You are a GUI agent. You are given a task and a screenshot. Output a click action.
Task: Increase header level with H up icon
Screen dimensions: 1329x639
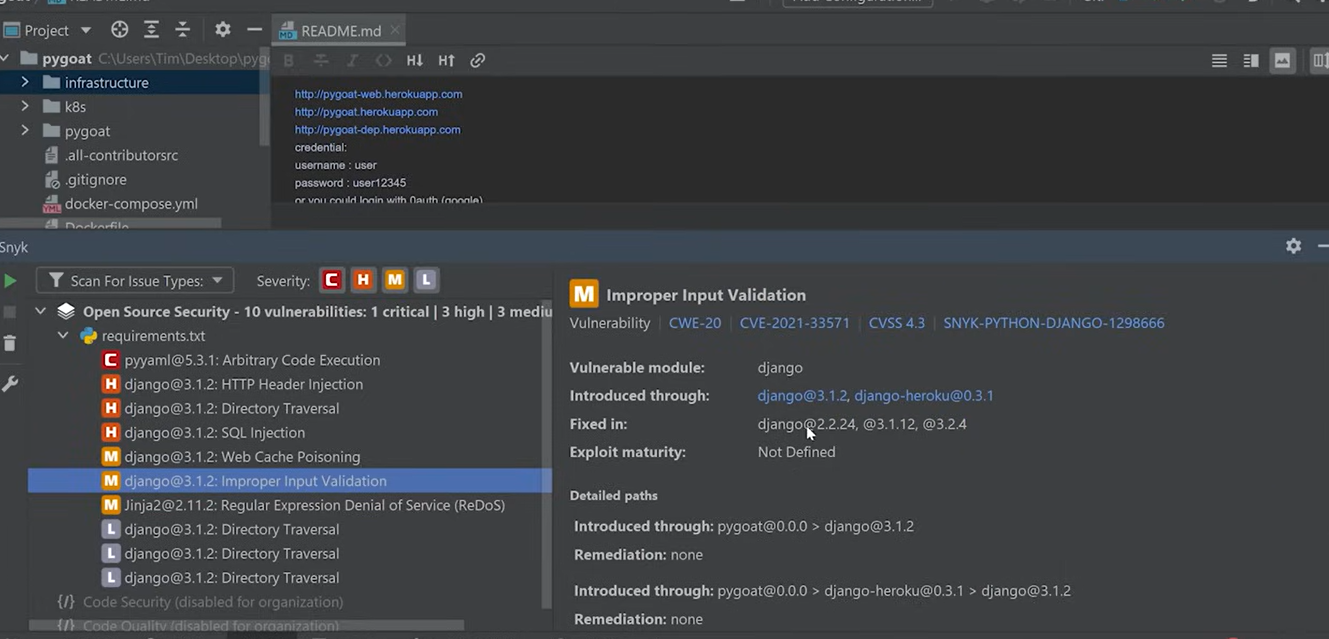click(446, 61)
